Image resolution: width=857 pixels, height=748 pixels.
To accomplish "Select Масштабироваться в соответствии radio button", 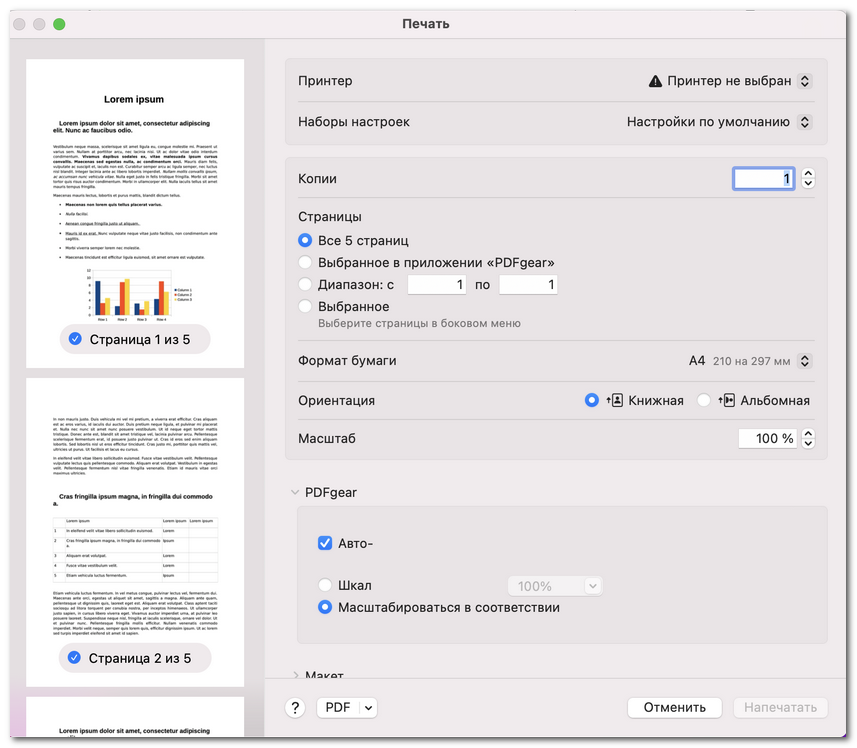I will click(325, 607).
